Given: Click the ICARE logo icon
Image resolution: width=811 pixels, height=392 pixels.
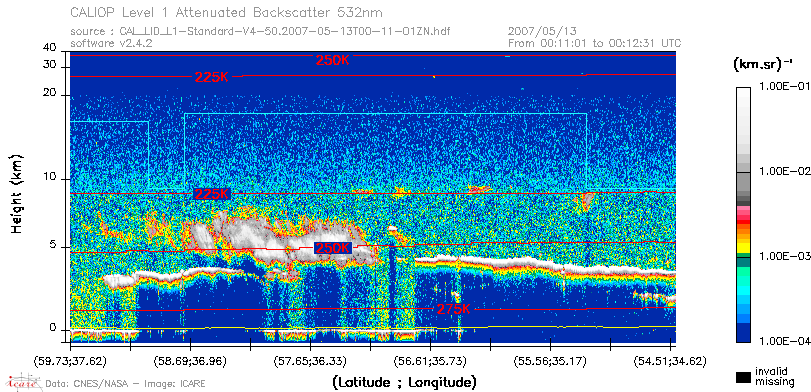Looking at the screenshot, I should coord(23,382).
